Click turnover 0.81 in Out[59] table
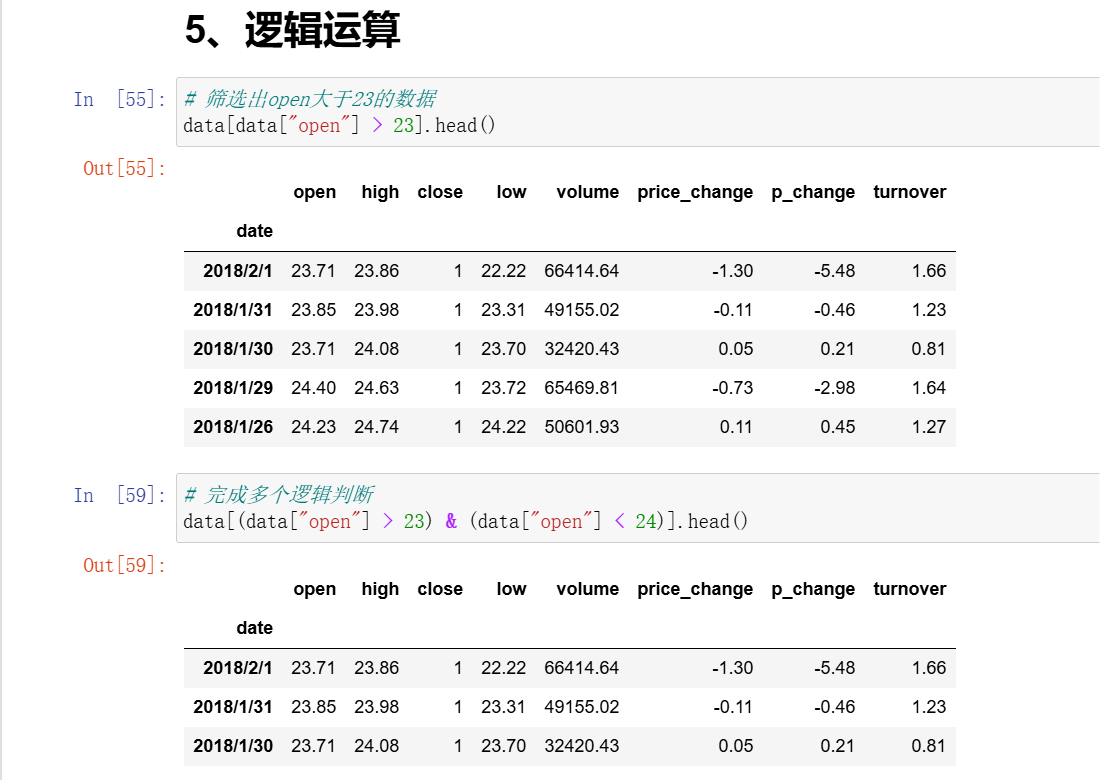Screen dimensions: 1100x780 (x=929, y=746)
